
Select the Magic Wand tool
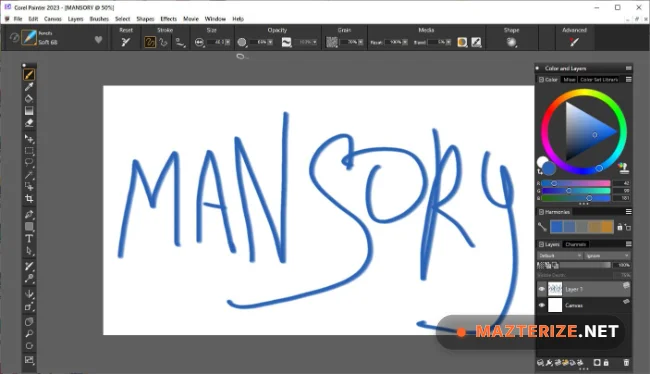[x=29, y=175]
